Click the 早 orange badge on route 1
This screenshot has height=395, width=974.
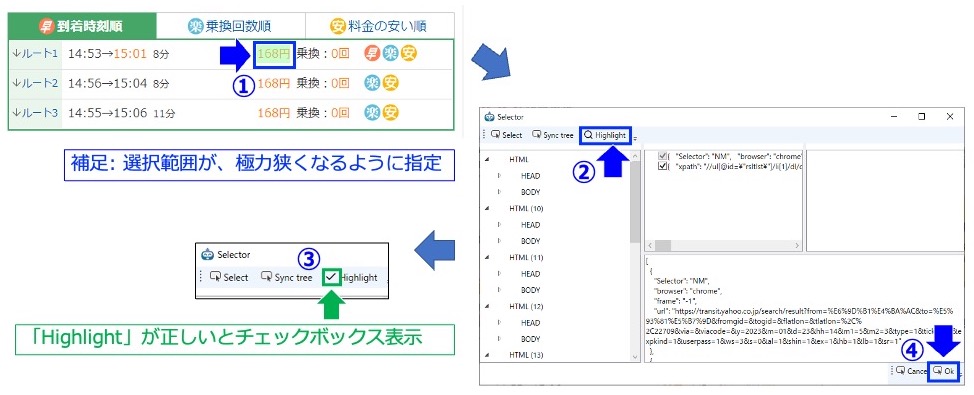(x=371, y=53)
